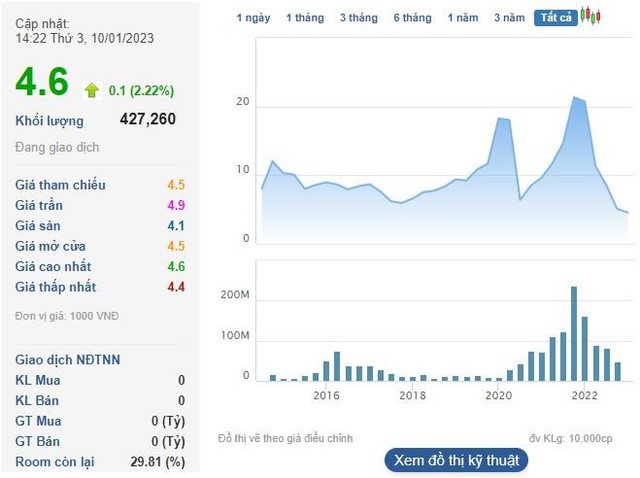Click the 2018 label on the time axis
Image resolution: width=640 pixels, height=478 pixels.
pos(412,396)
